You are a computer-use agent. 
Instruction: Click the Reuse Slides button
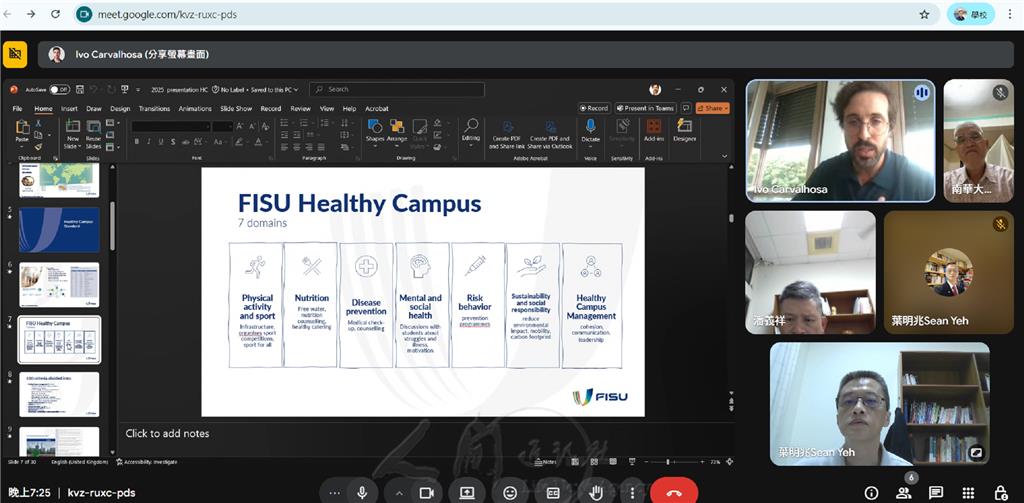coord(93,134)
